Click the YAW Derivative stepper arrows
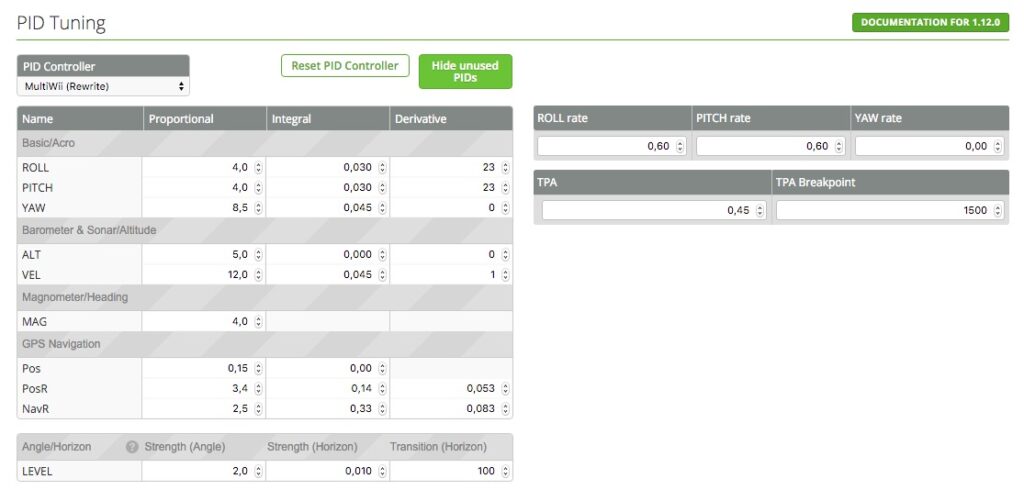 pyautogui.click(x=505, y=208)
